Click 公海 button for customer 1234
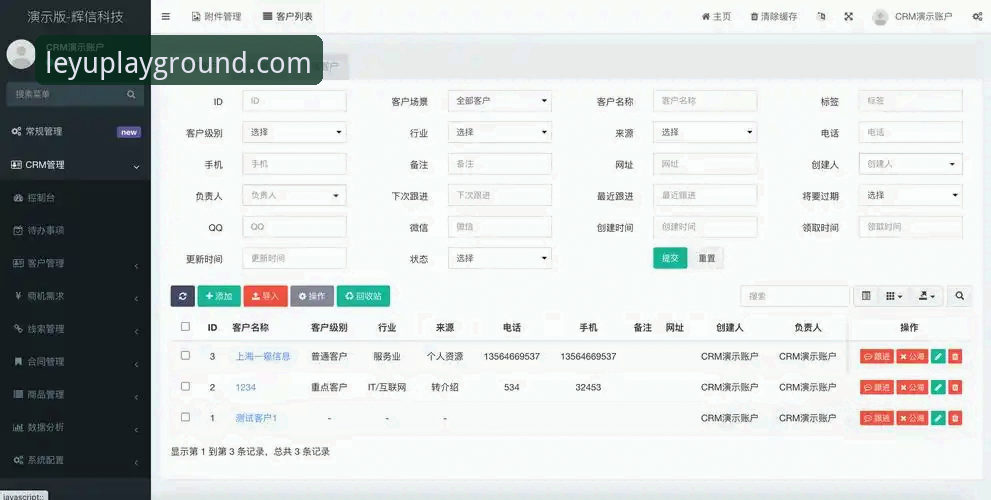Screen dimensions: 991x500 pos(912,387)
